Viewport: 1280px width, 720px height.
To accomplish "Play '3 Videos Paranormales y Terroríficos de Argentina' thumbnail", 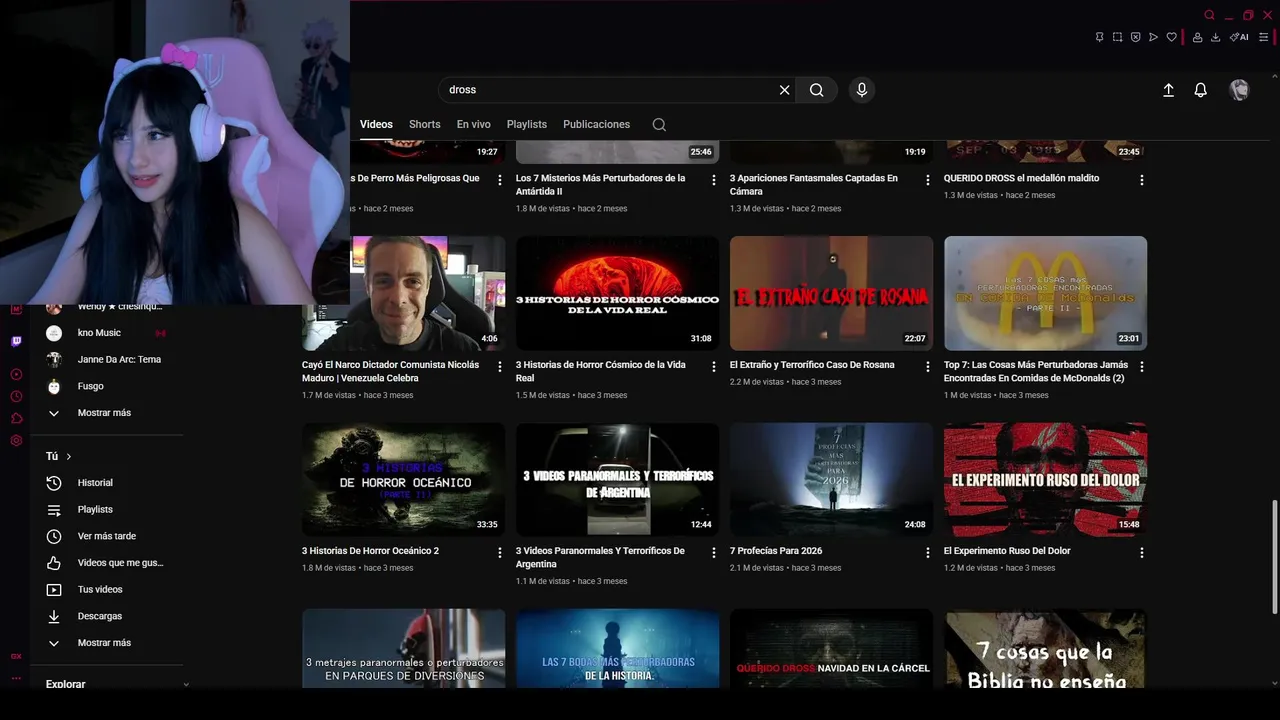I will [617, 479].
